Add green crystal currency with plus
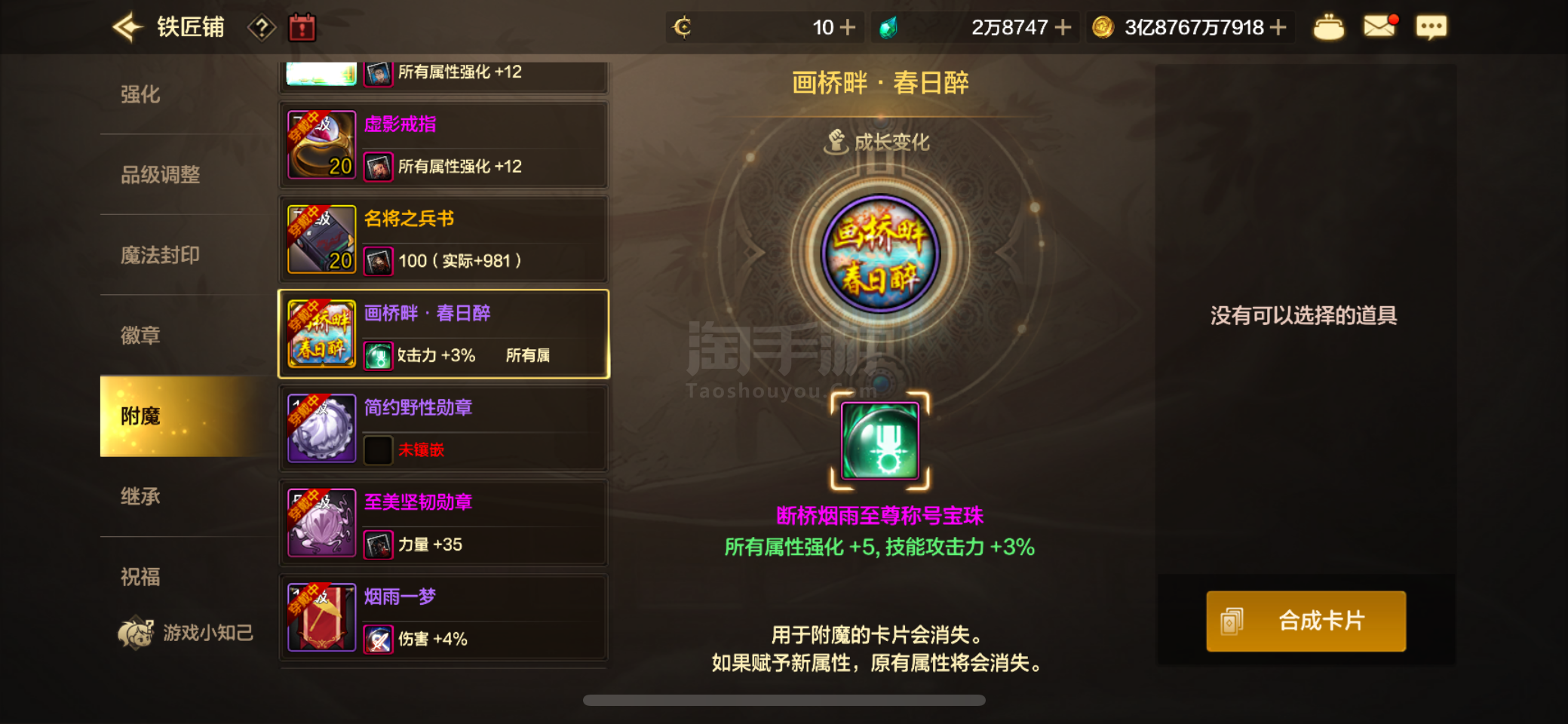Screen dimensions: 1568x724 (x=1063, y=28)
